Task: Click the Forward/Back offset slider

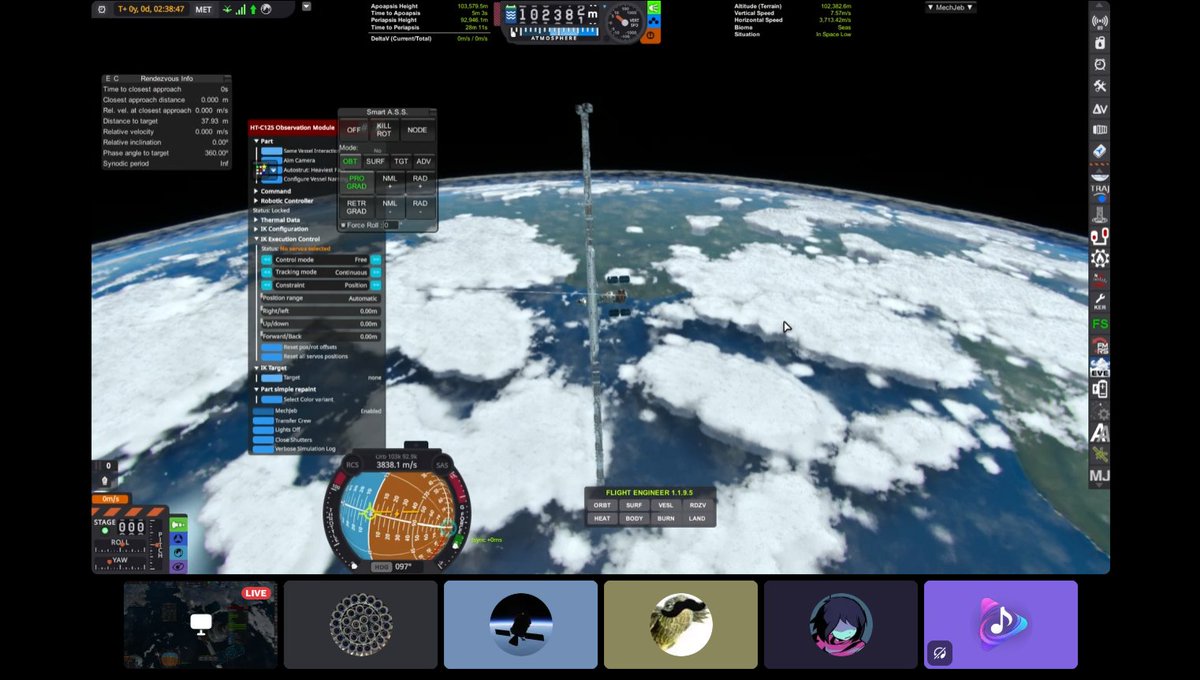Action: (x=320, y=337)
